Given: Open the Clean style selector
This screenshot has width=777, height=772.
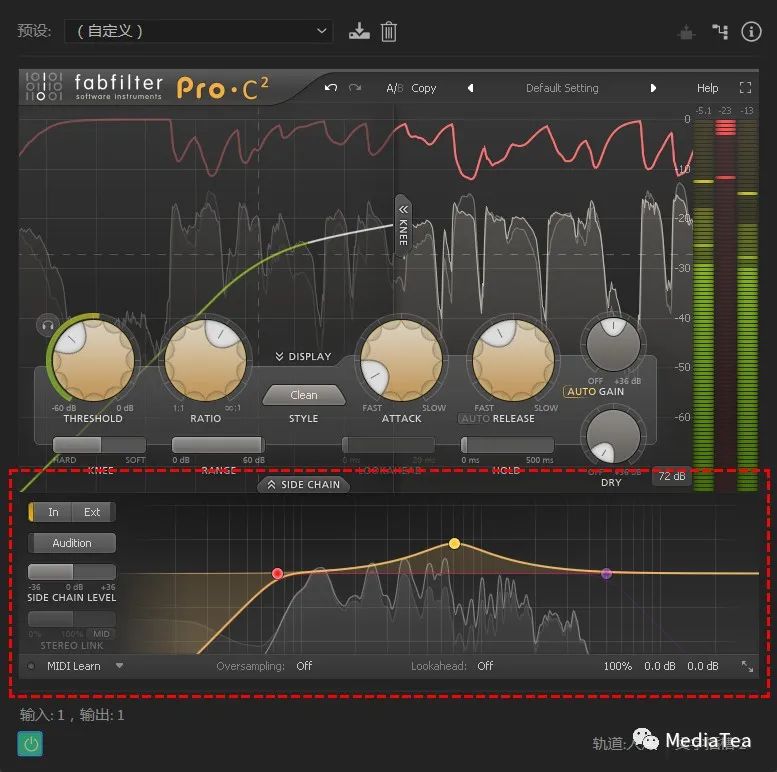Looking at the screenshot, I should pyautogui.click(x=304, y=395).
